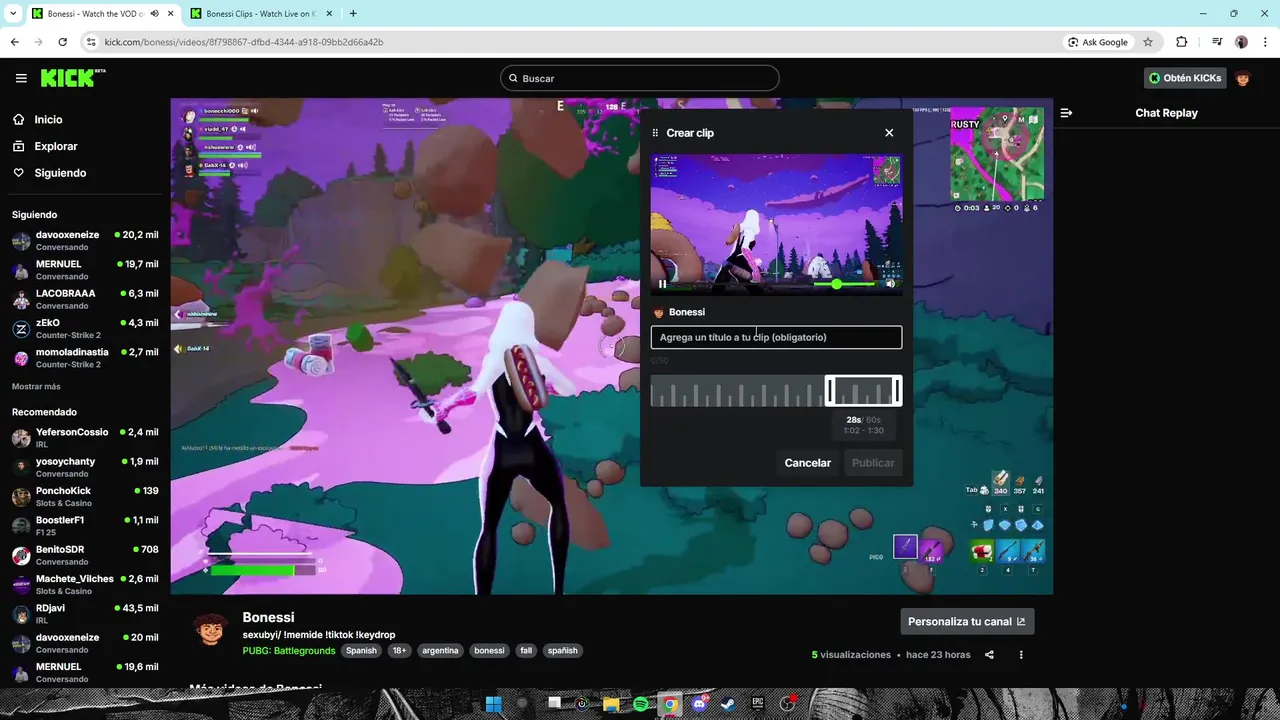Click the clip timeline waveform track
This screenshot has width=1280, height=720.
tap(776, 391)
